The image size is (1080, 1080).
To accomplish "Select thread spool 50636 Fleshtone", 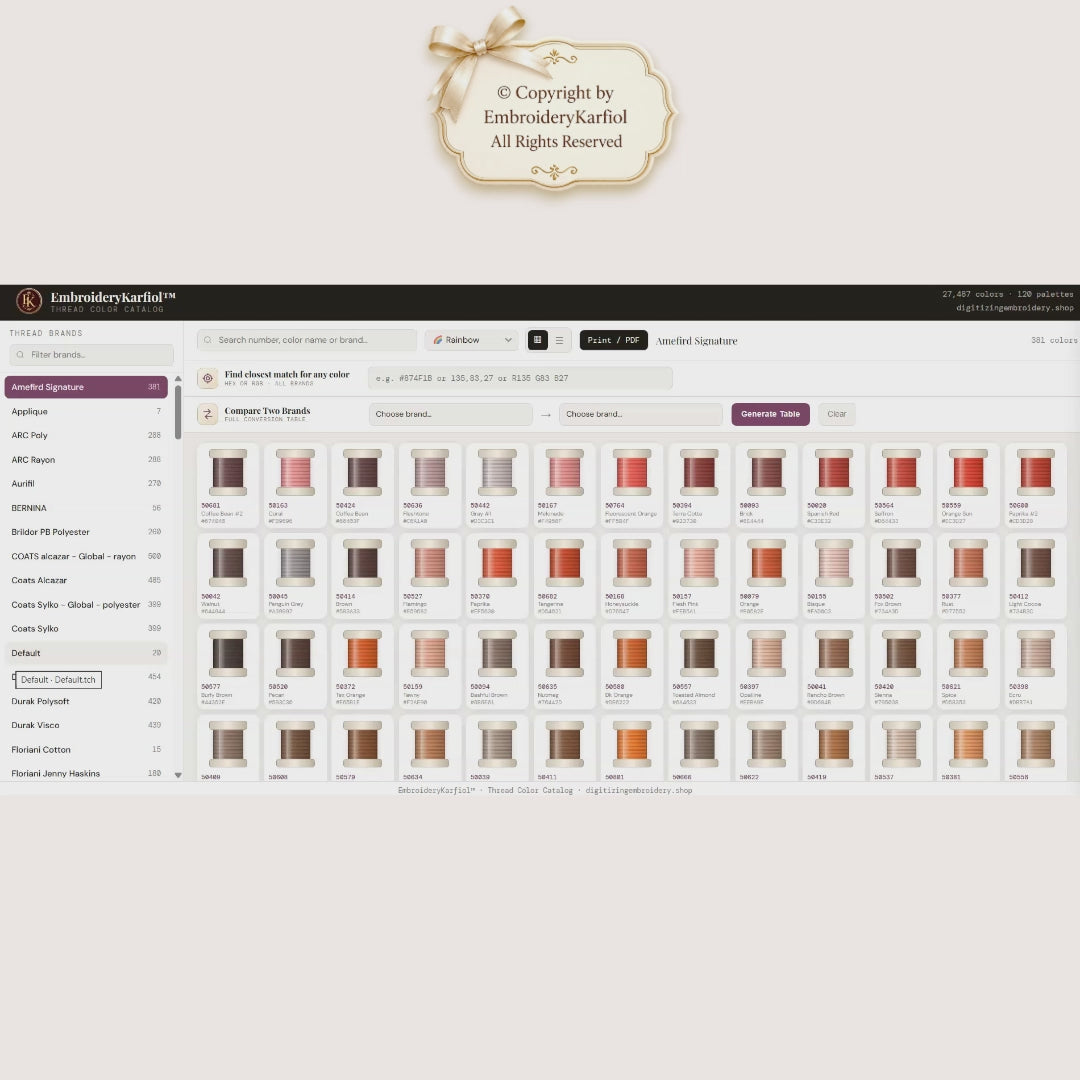I will click(x=430, y=486).
